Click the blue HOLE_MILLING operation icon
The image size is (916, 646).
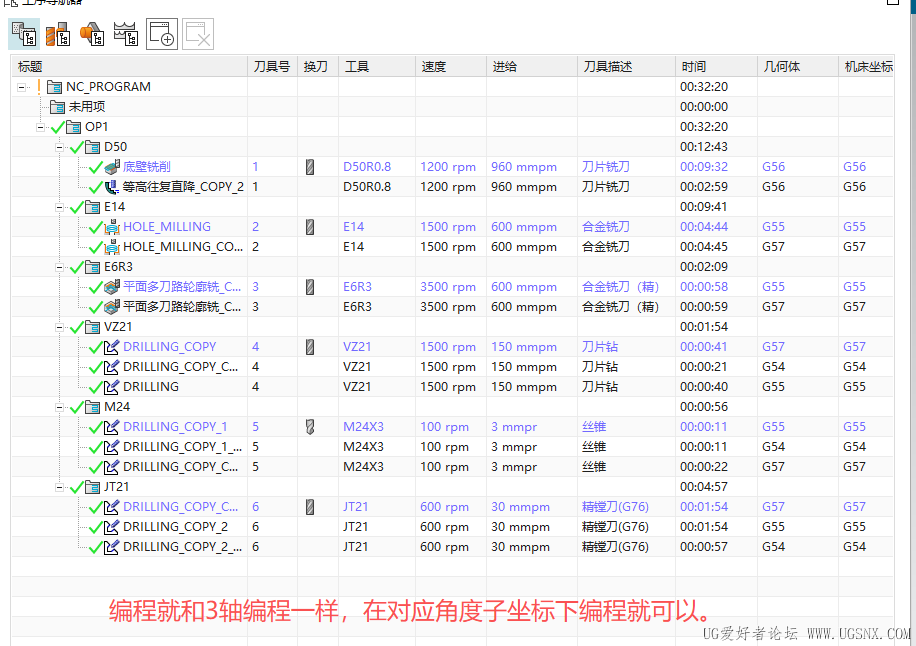(112, 227)
